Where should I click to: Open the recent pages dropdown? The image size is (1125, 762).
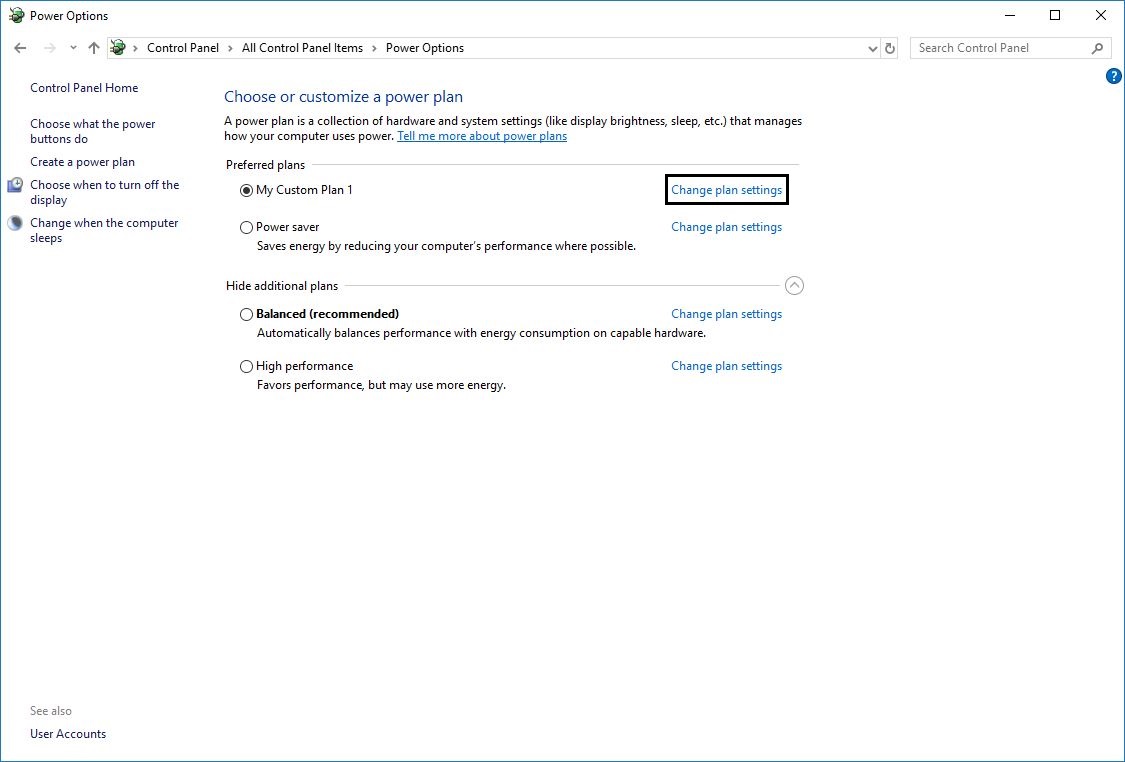72,47
